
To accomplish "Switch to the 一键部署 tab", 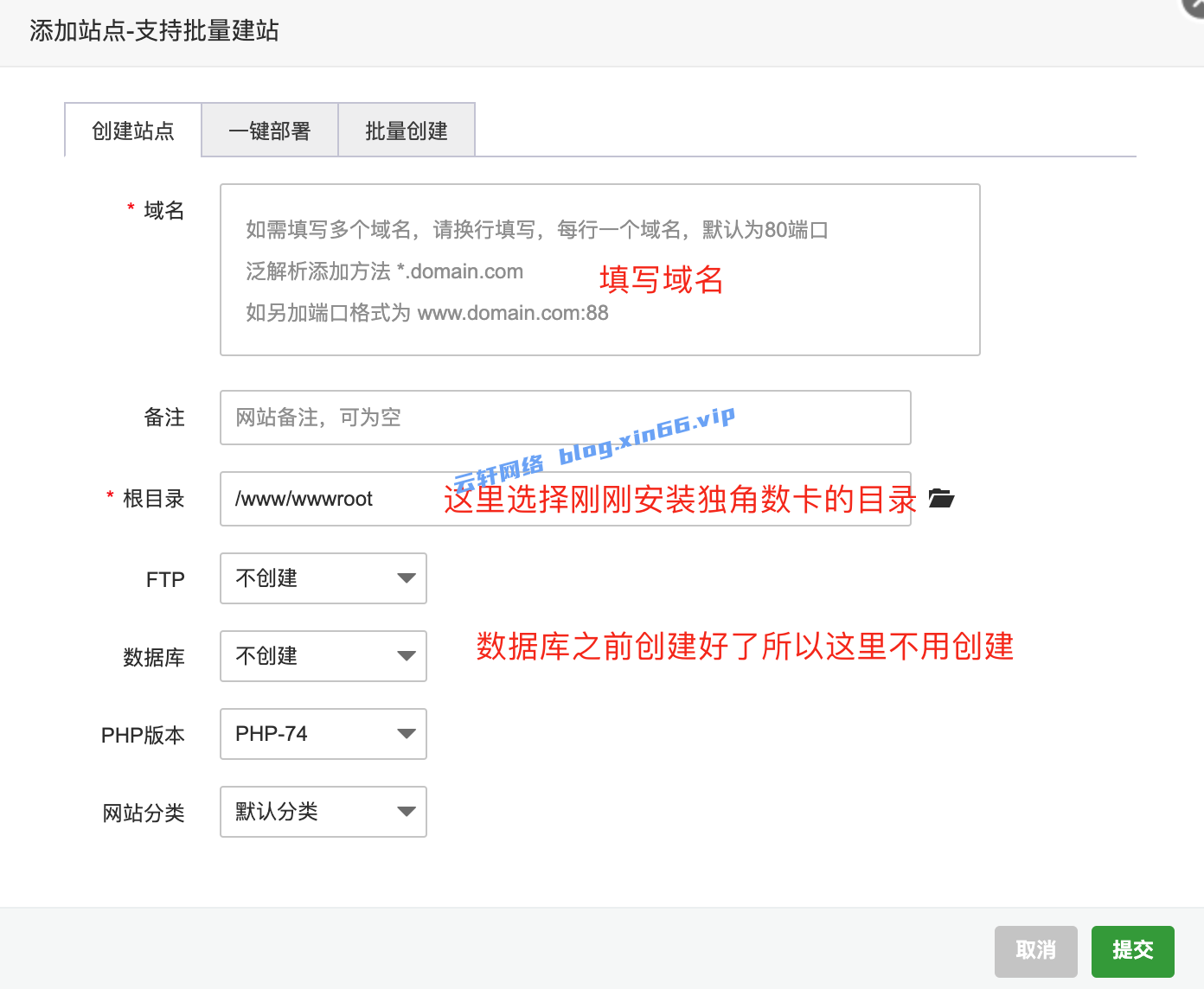I will pyautogui.click(x=270, y=131).
